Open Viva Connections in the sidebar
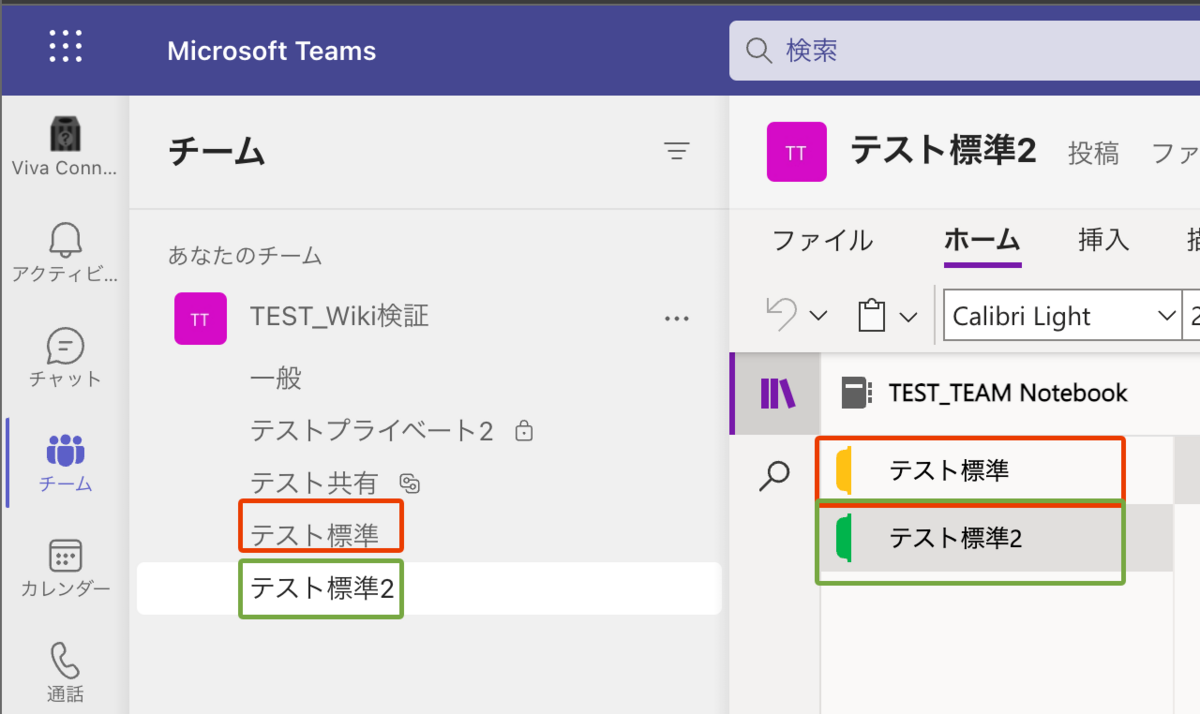Viewport: 1200px width, 714px height. pos(65,146)
